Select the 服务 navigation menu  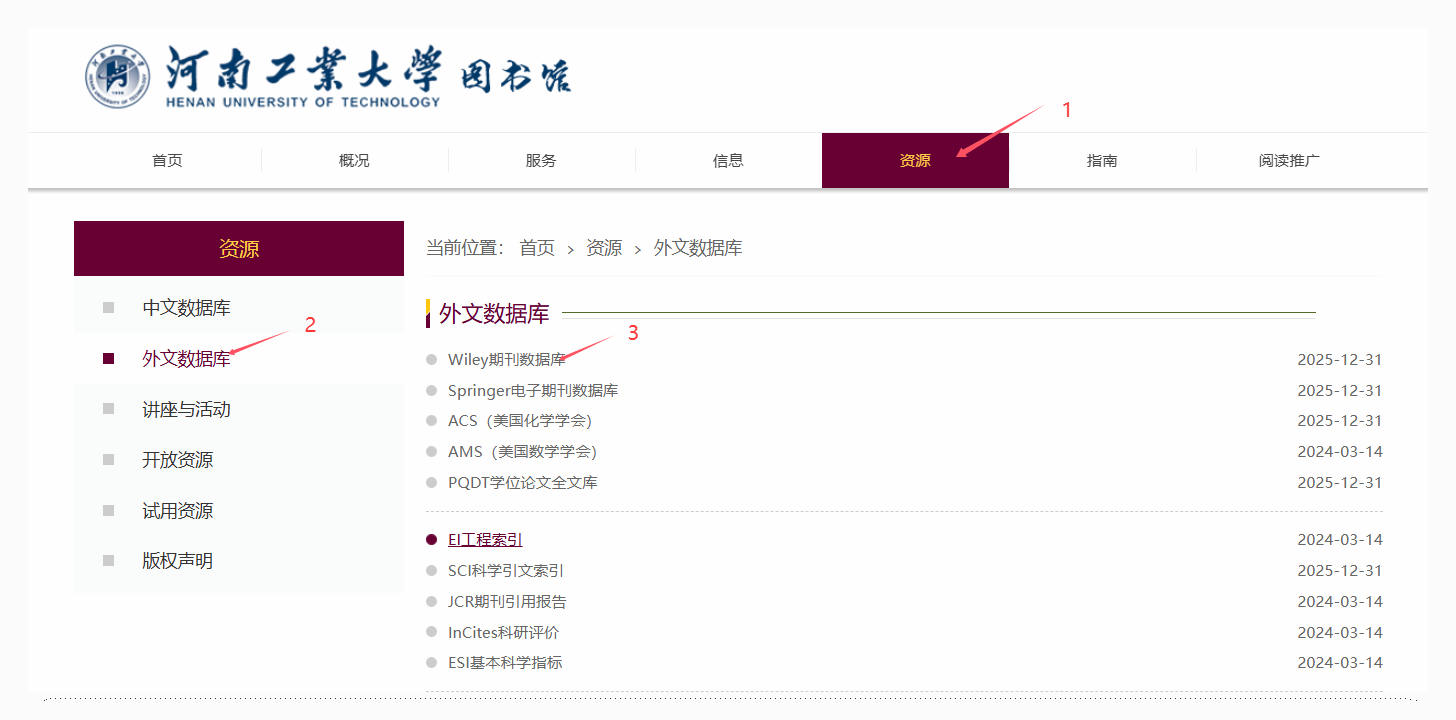pyautogui.click(x=541, y=160)
